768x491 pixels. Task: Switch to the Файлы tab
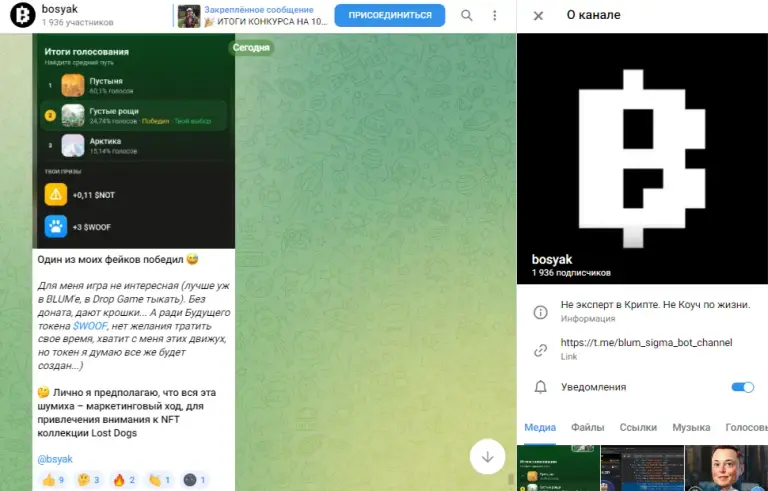point(587,427)
